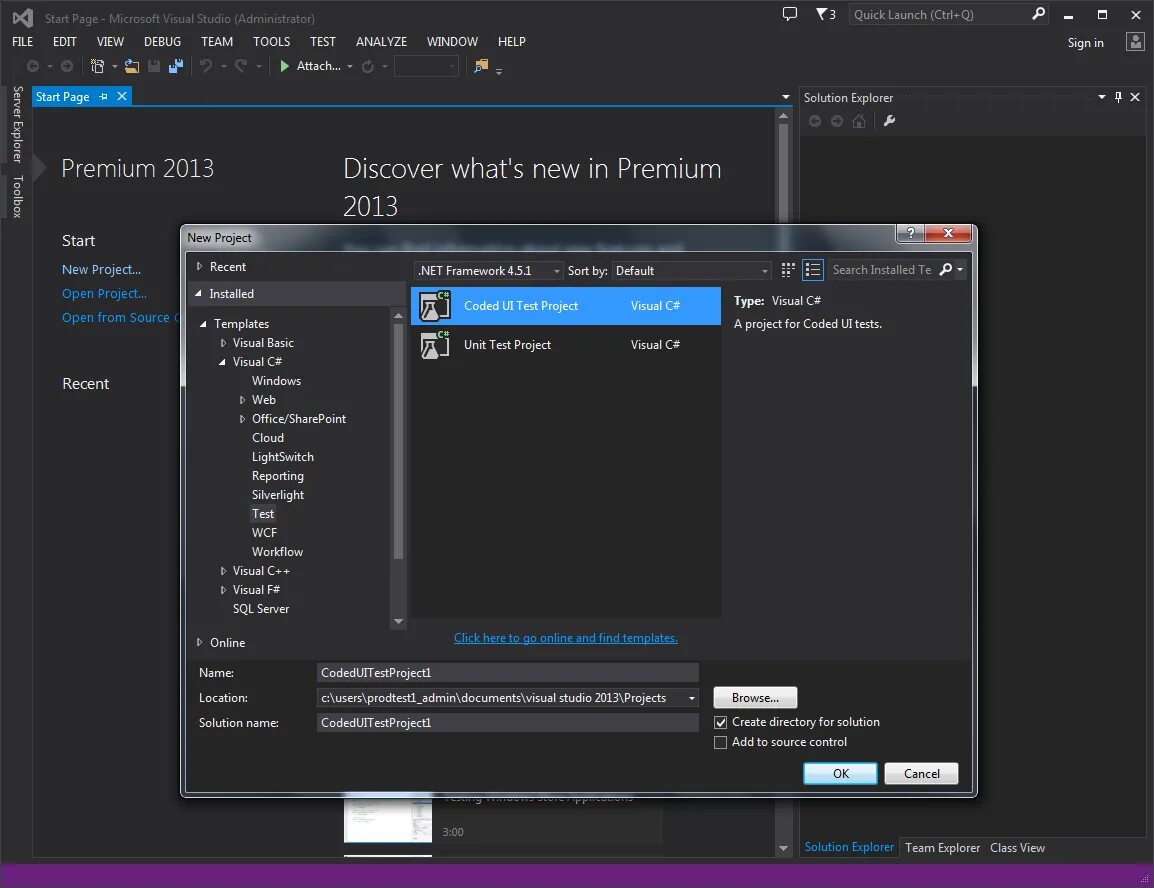Expand the Office/SharePoint node

pyautogui.click(x=242, y=419)
